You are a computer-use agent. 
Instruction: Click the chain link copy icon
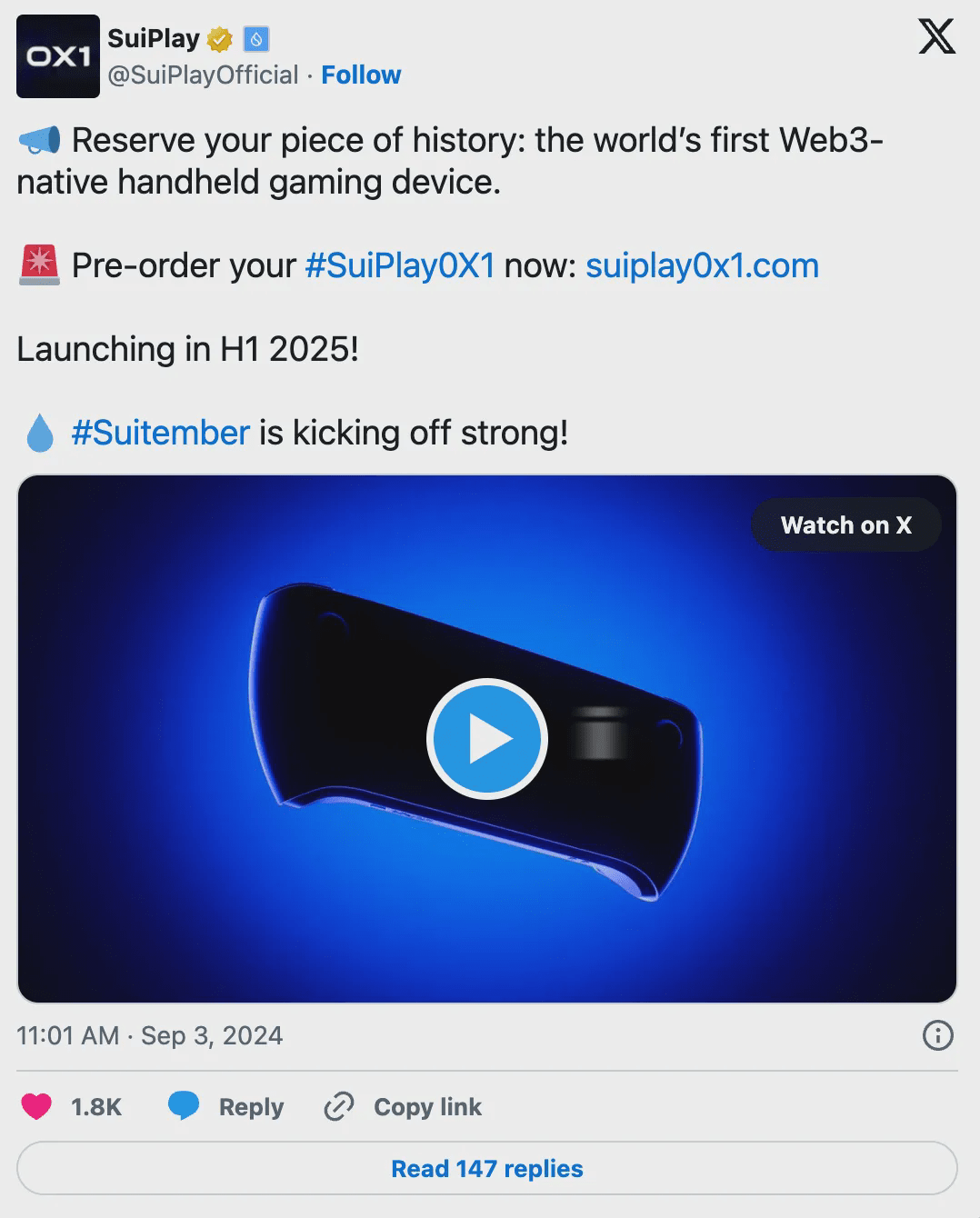[x=339, y=1106]
